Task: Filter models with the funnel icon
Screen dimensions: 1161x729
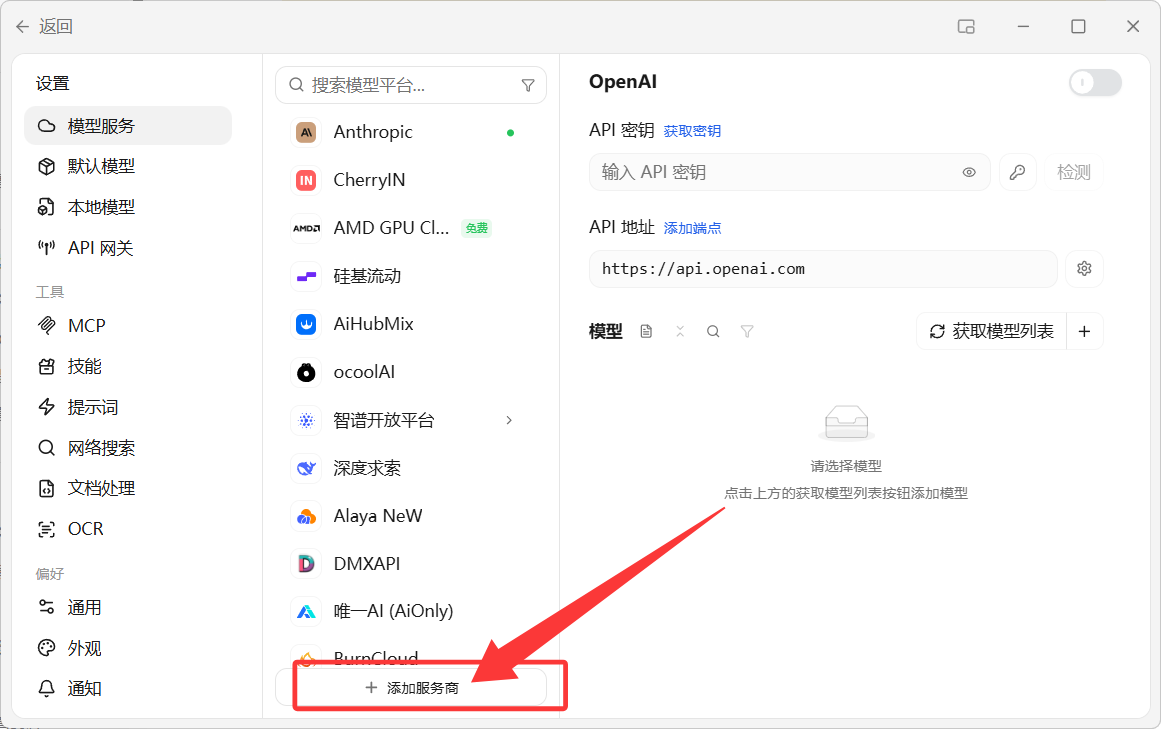Action: click(747, 332)
